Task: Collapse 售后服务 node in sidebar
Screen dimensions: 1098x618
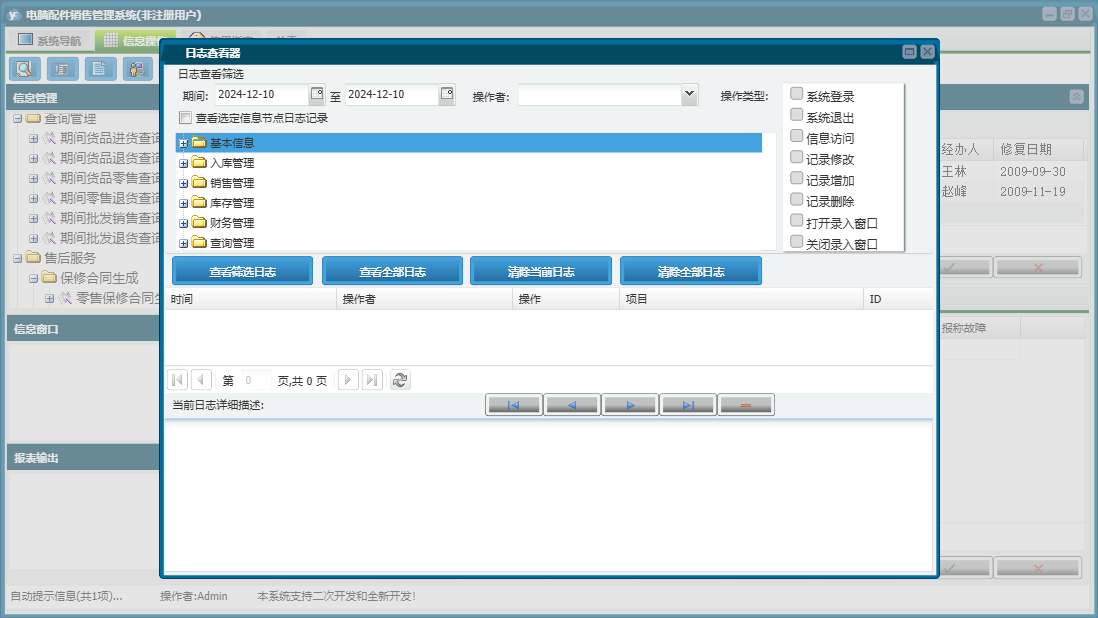Action: click(x=18, y=258)
